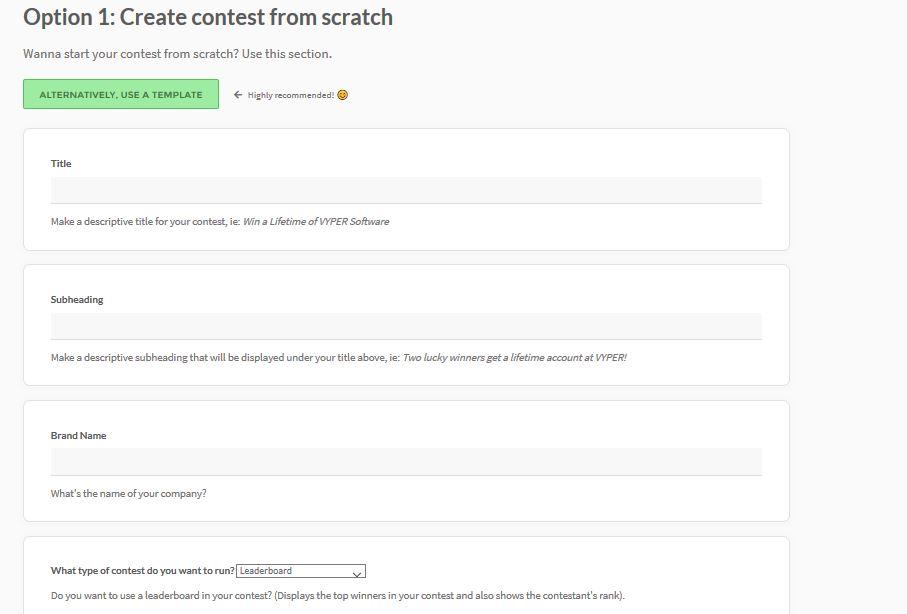Click the 'Option 1: Create contest from scratch' heading

coord(208,17)
